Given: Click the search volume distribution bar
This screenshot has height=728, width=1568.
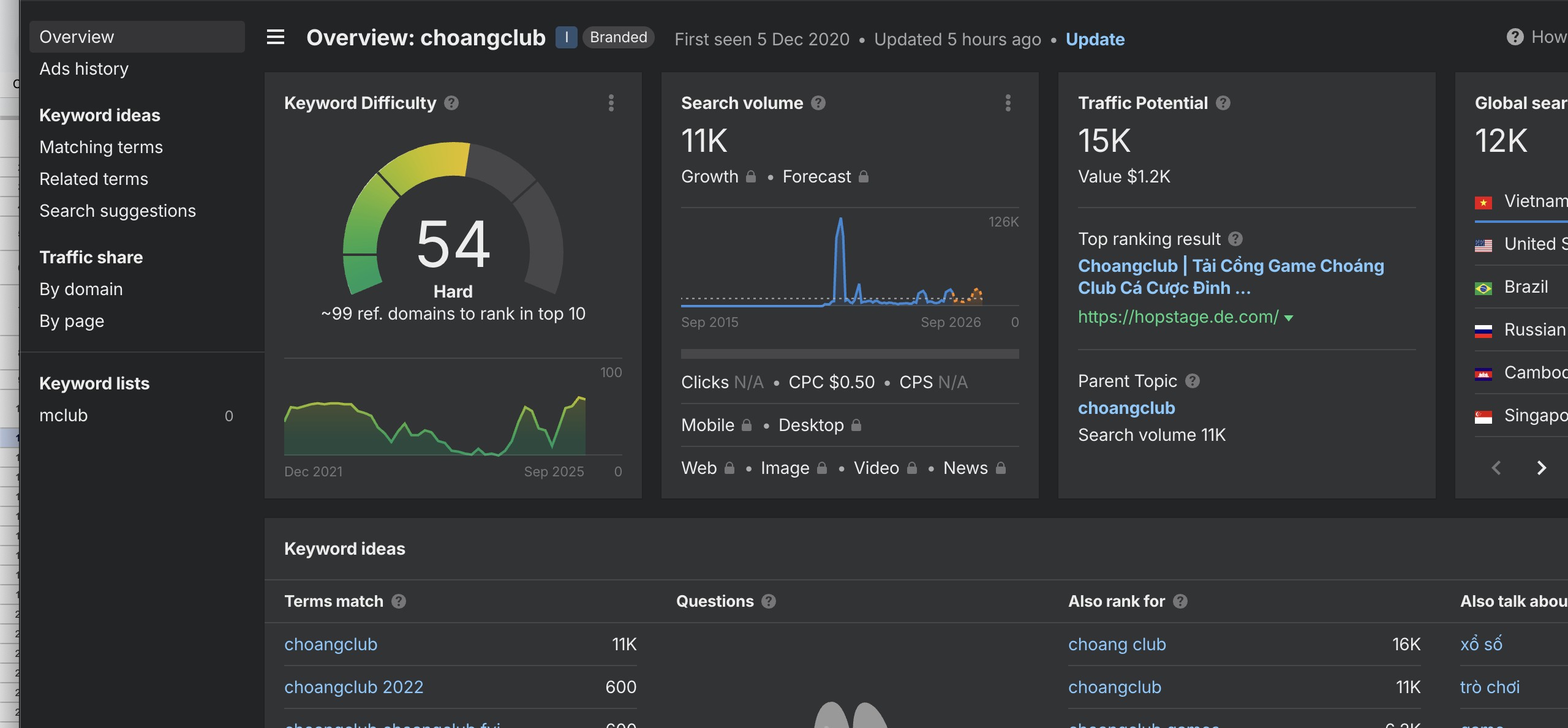Looking at the screenshot, I should (x=850, y=354).
